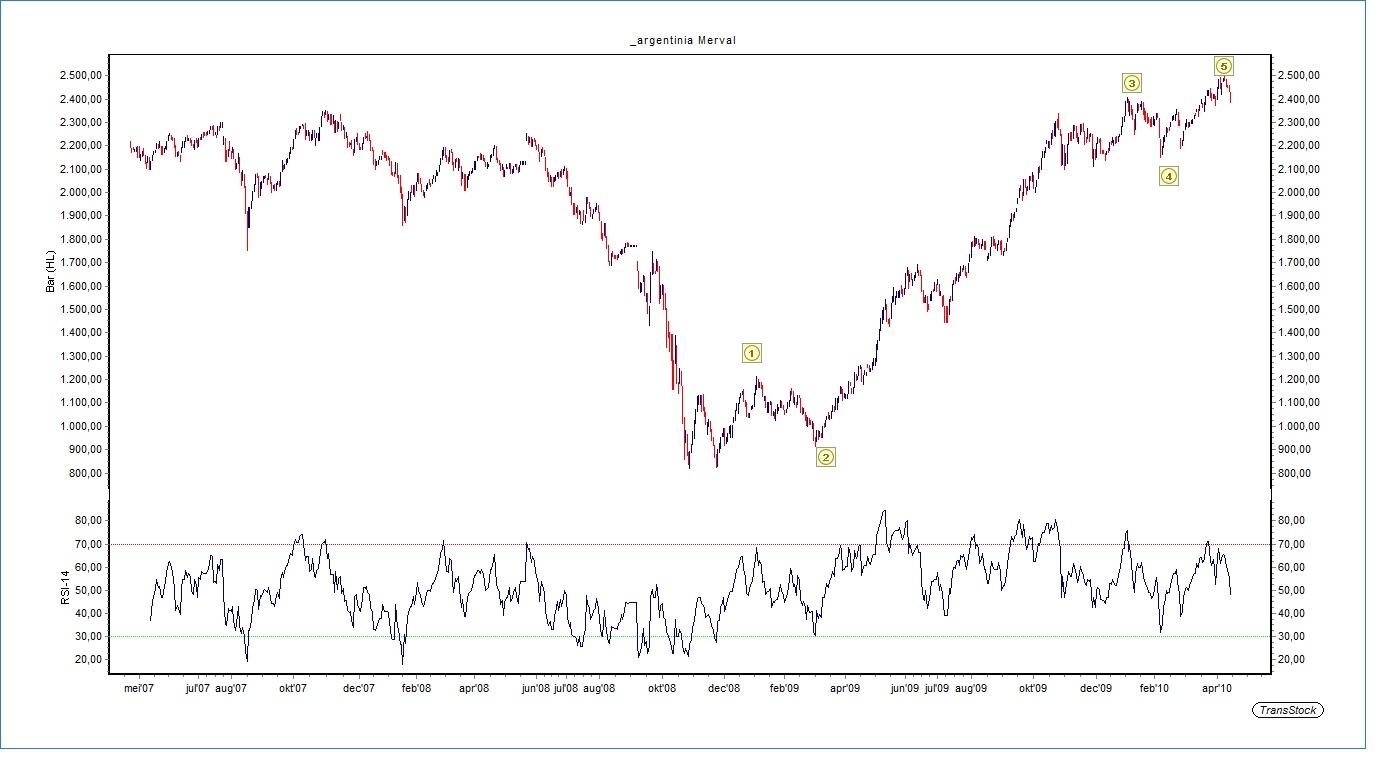
Task: Click the left-axis 2.500,00 price label
Action: point(82,76)
